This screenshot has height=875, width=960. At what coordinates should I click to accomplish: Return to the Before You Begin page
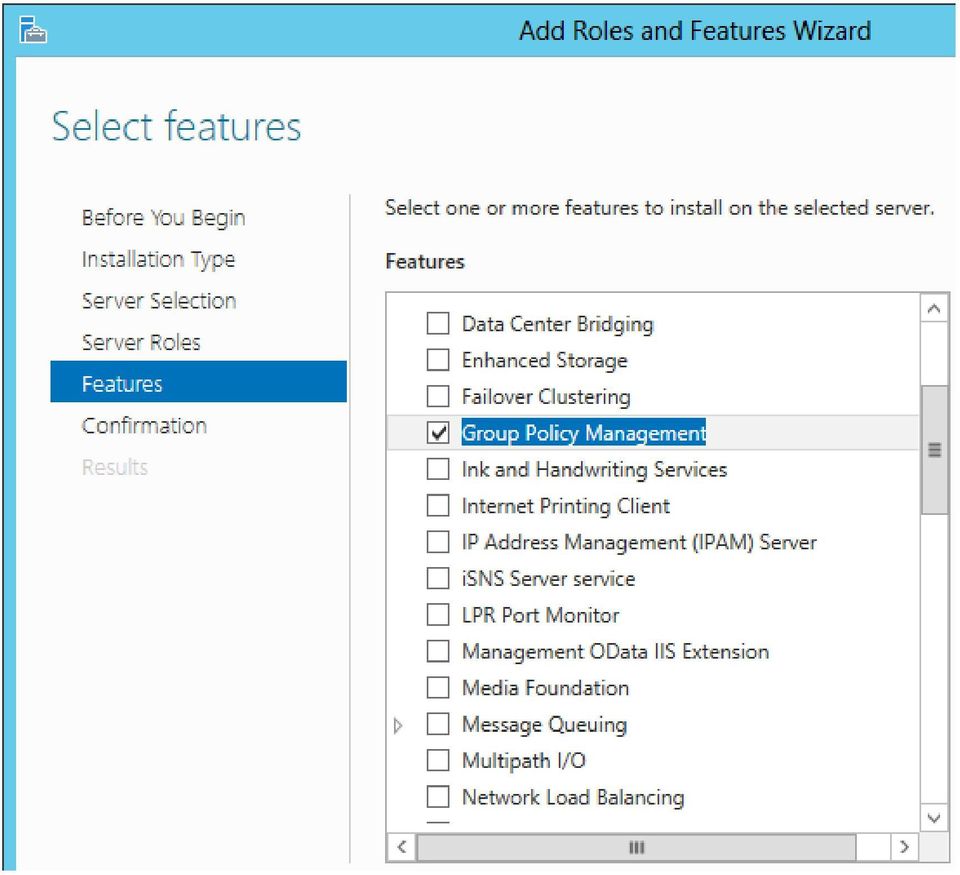pyautogui.click(x=163, y=218)
